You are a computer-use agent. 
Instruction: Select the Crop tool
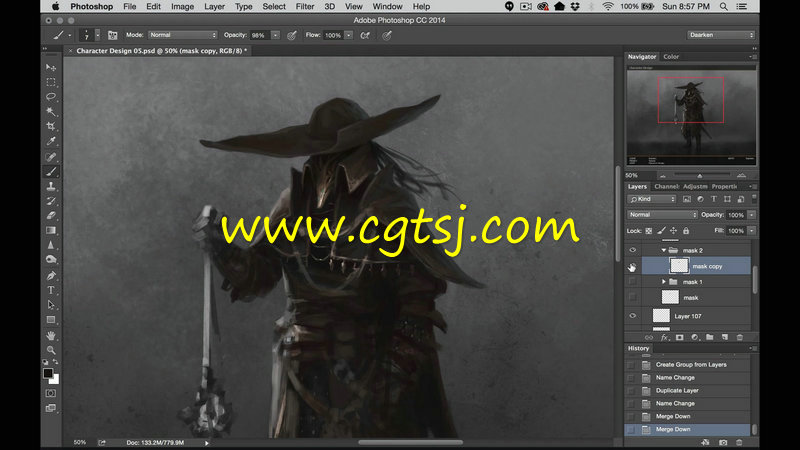[x=51, y=126]
